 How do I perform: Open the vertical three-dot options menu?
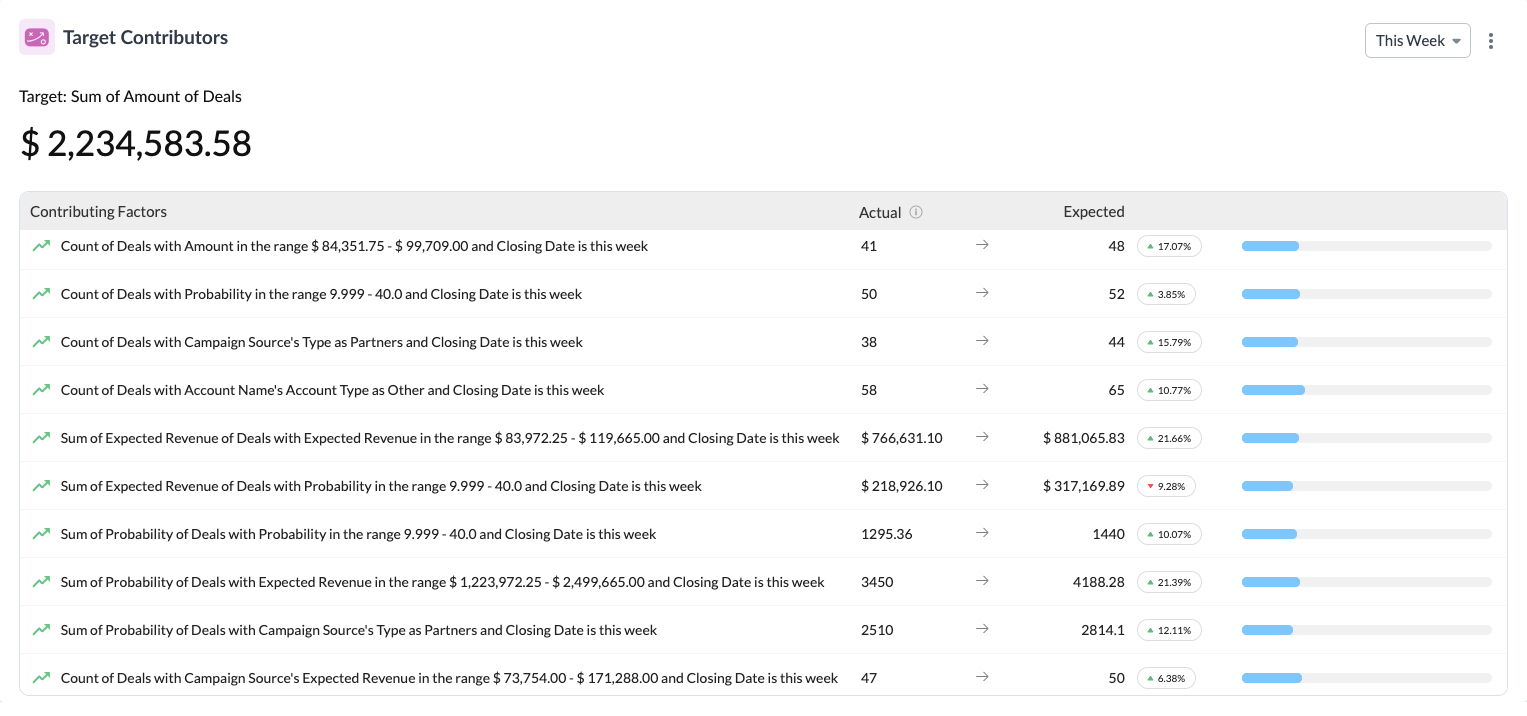point(1491,41)
